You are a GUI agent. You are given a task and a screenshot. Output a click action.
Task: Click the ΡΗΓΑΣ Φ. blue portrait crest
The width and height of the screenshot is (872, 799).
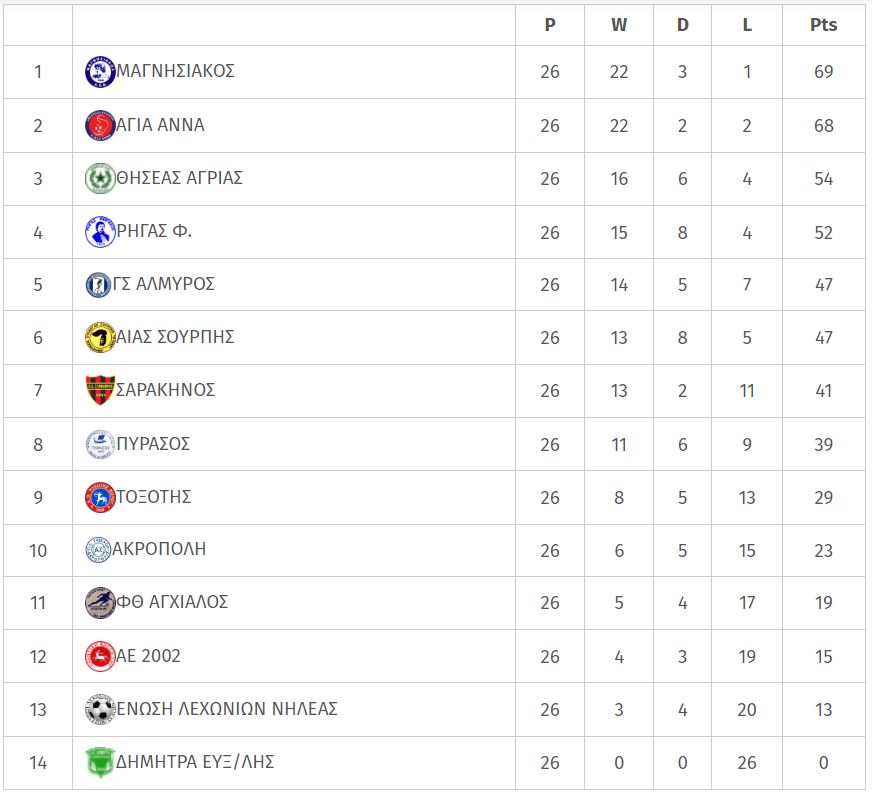[100, 231]
